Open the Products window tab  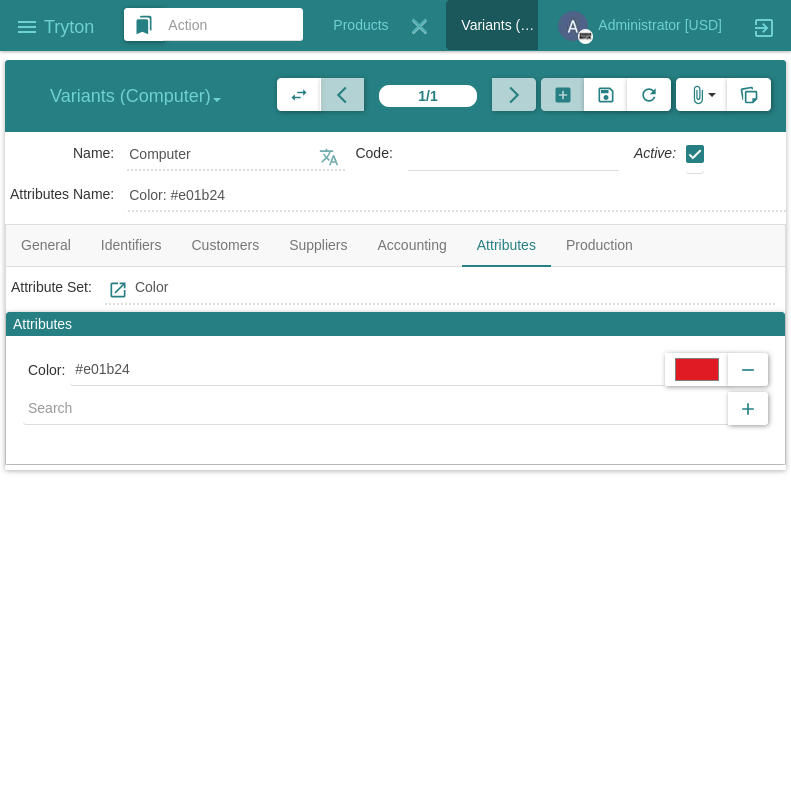click(x=361, y=25)
